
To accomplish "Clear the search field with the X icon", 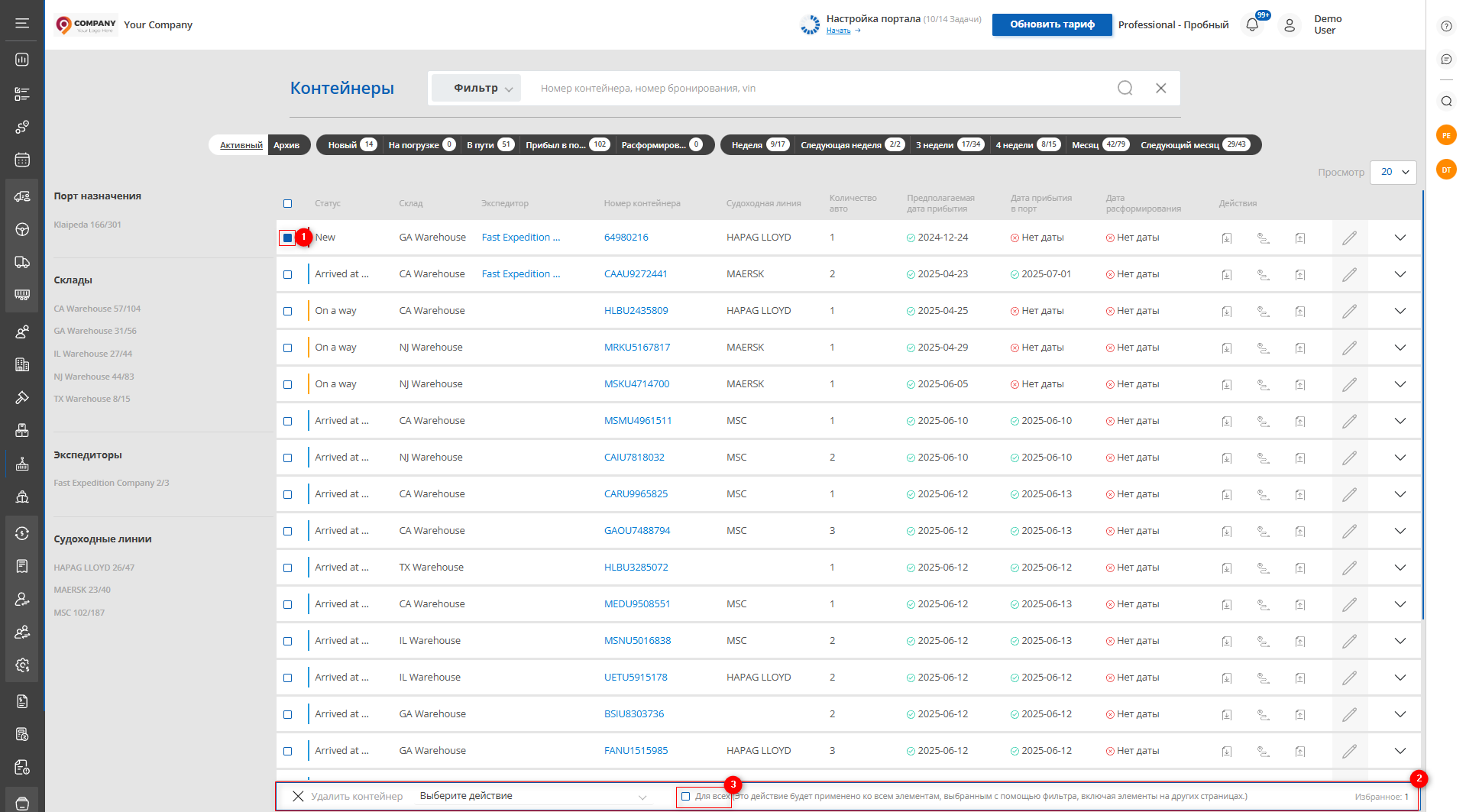I will click(x=1160, y=88).
